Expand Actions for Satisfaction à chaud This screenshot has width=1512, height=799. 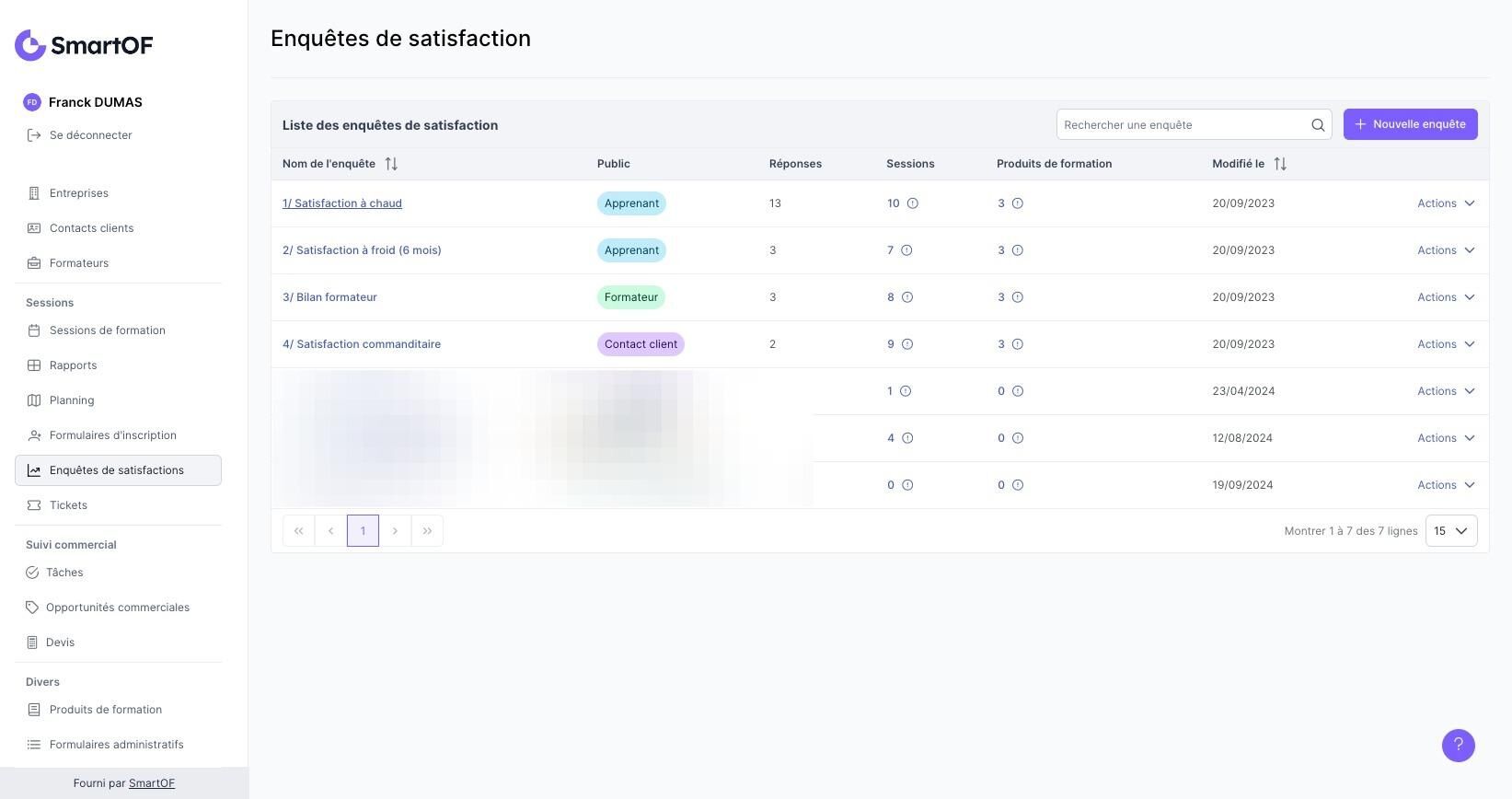[1446, 203]
